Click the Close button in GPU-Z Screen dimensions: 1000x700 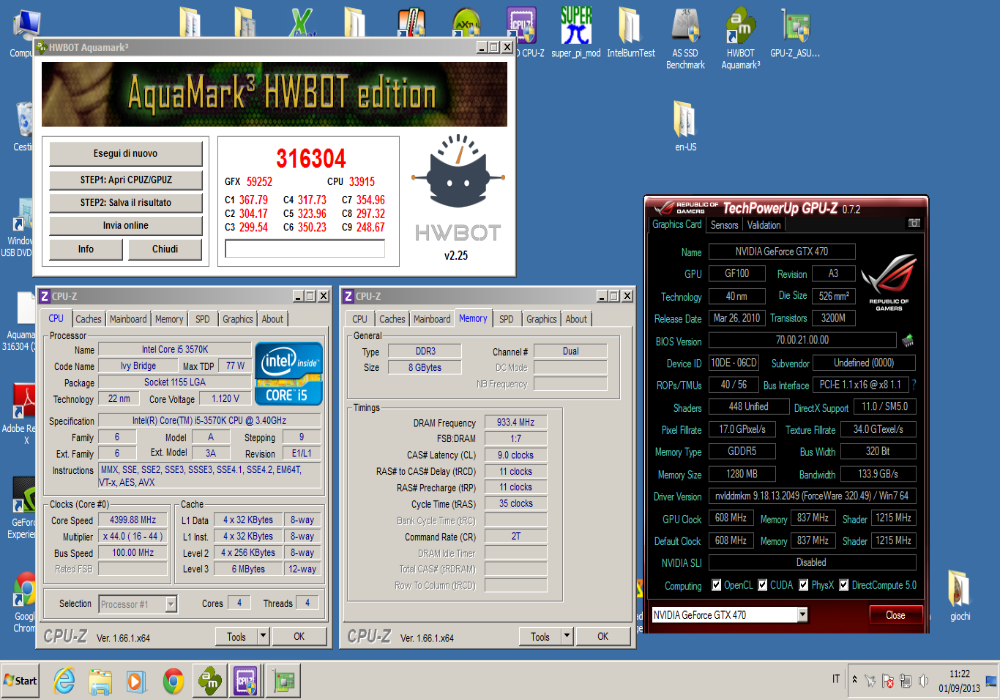tap(895, 615)
